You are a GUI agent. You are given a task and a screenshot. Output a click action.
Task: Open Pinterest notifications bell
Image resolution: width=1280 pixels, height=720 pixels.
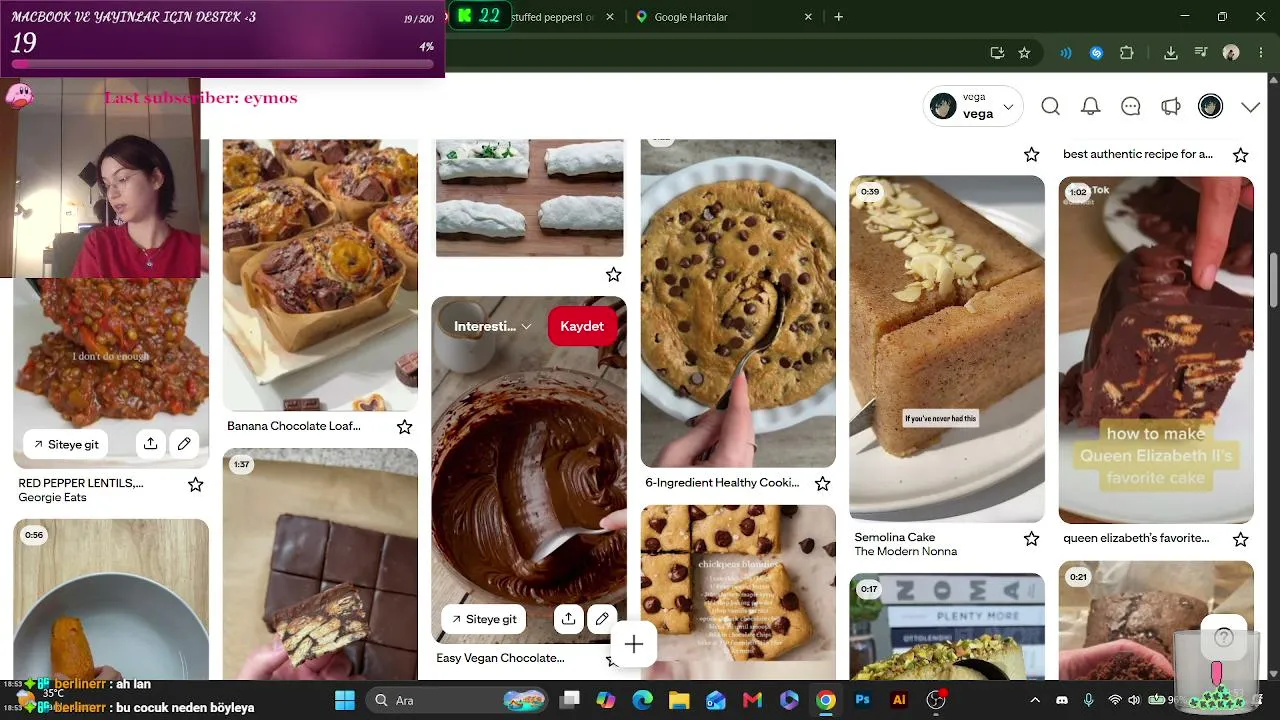[x=1091, y=106]
